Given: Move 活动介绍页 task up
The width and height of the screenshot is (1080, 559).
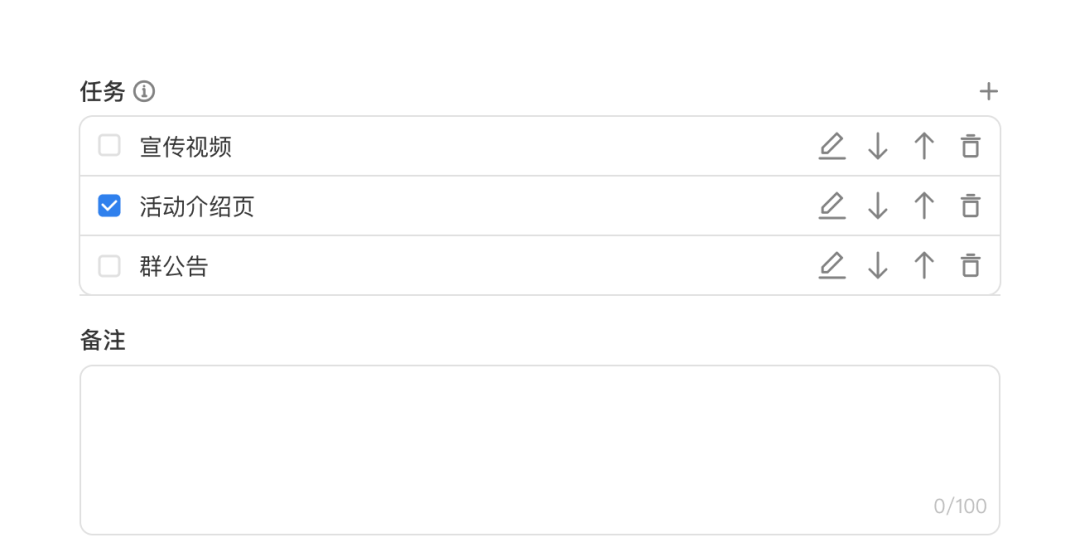Looking at the screenshot, I should point(924,206).
